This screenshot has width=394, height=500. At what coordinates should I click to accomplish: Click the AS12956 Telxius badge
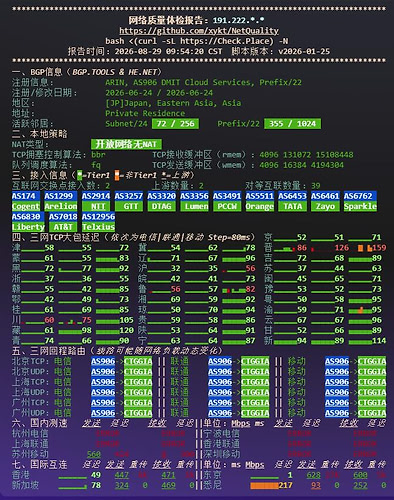[x=98, y=222]
